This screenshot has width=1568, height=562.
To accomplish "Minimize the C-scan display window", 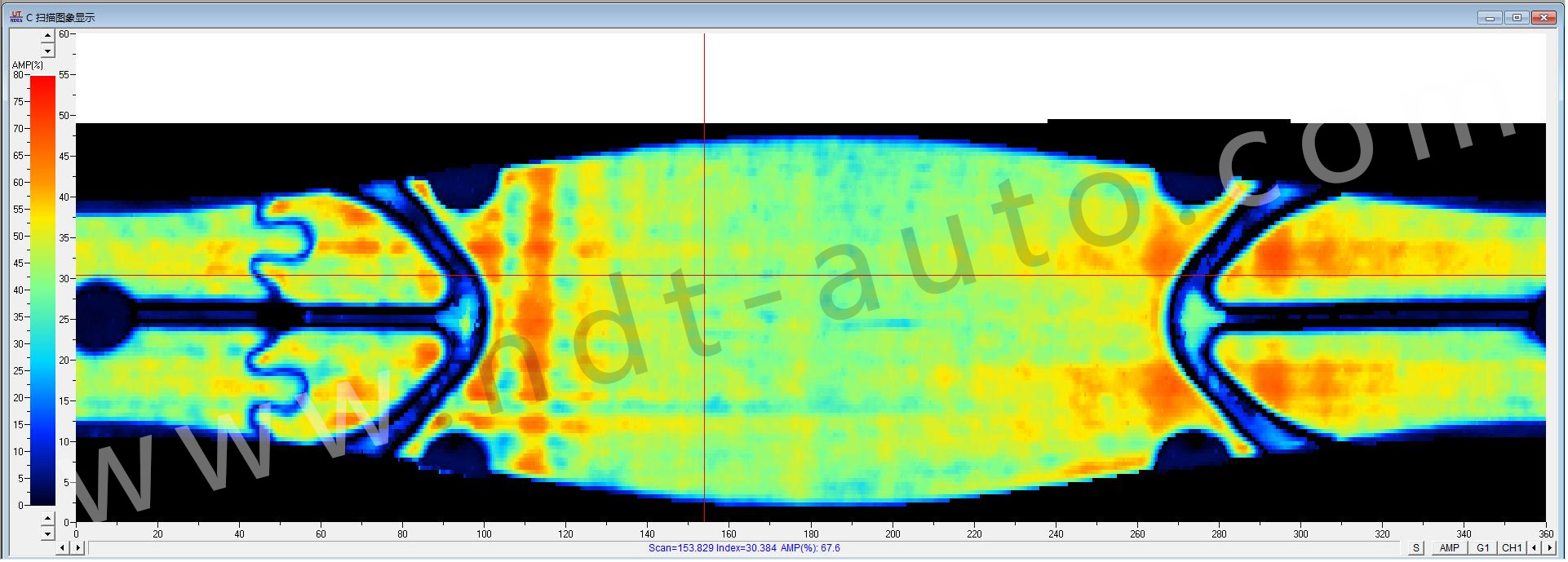I will pos(1490,17).
